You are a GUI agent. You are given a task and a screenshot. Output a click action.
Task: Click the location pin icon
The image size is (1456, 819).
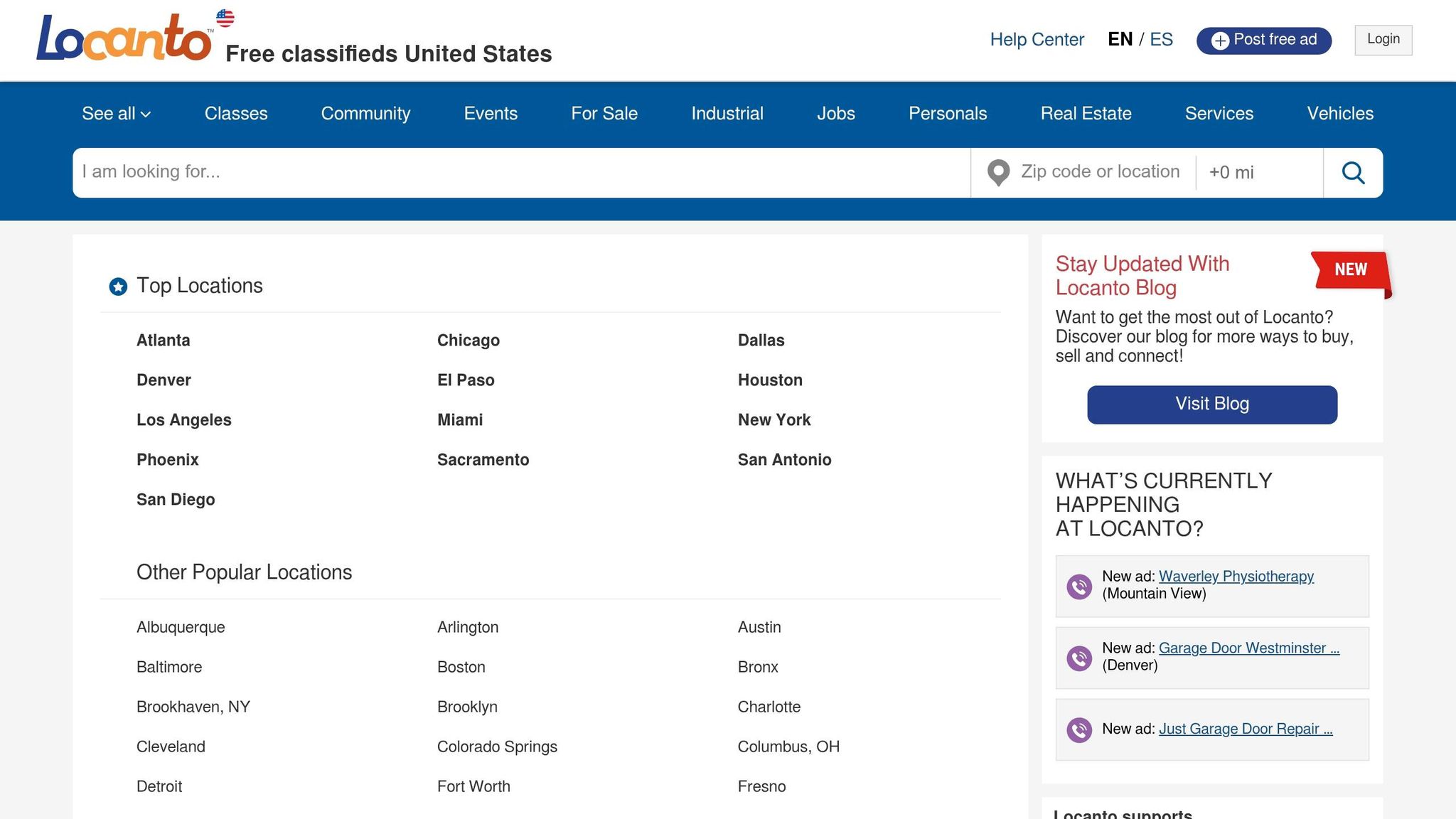998,173
